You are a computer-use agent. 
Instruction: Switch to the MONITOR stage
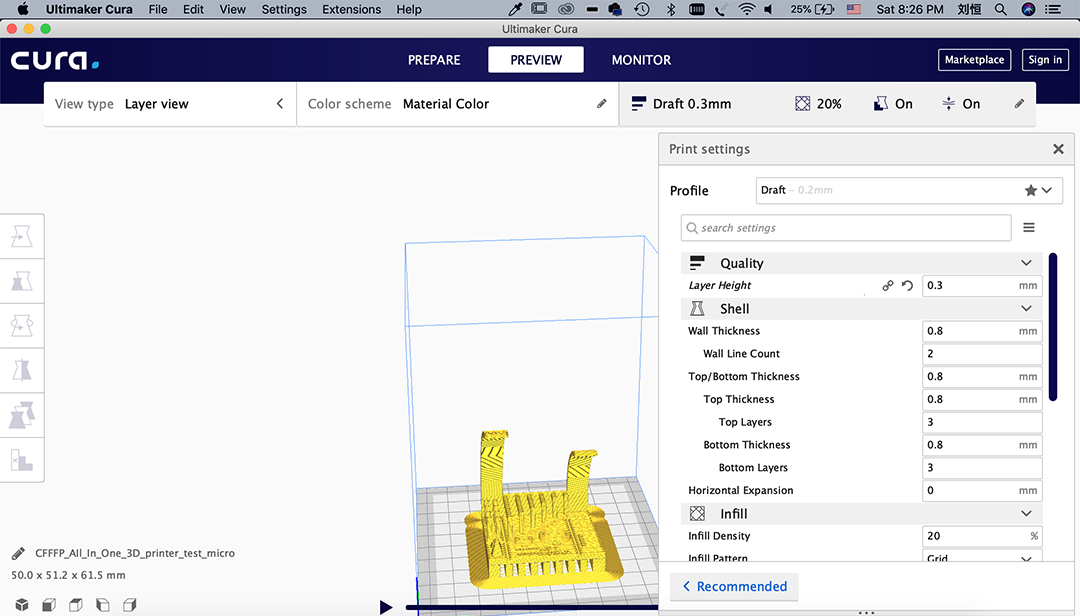[x=641, y=60]
